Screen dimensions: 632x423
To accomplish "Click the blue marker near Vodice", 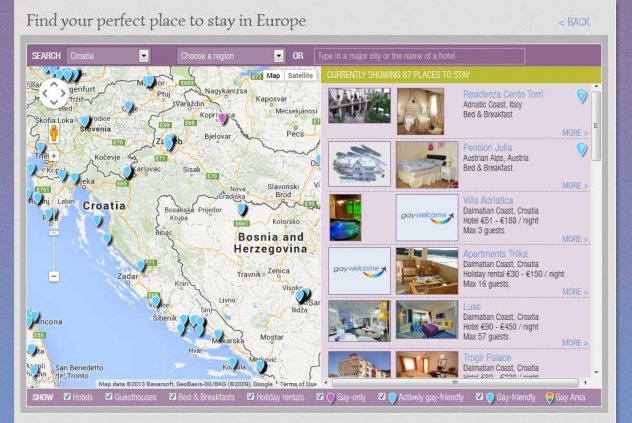I will 156,301.
